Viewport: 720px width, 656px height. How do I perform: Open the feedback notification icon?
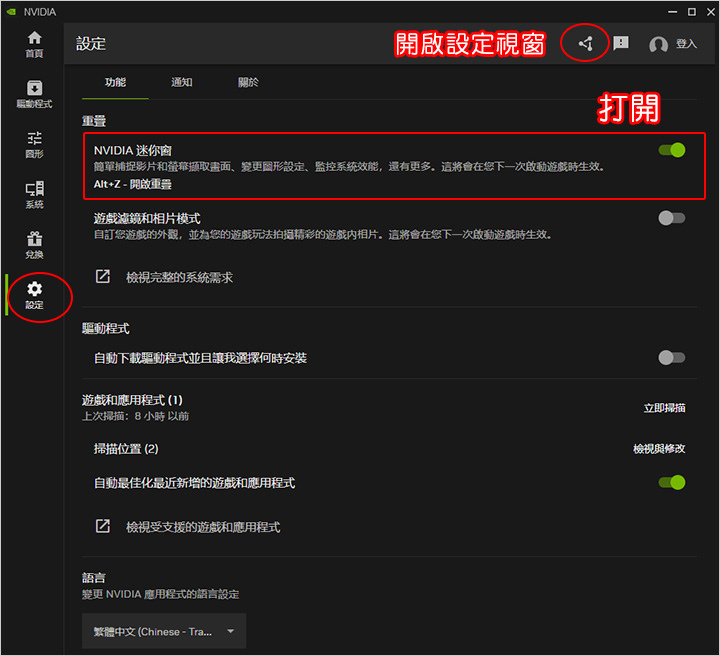pyautogui.click(x=621, y=43)
